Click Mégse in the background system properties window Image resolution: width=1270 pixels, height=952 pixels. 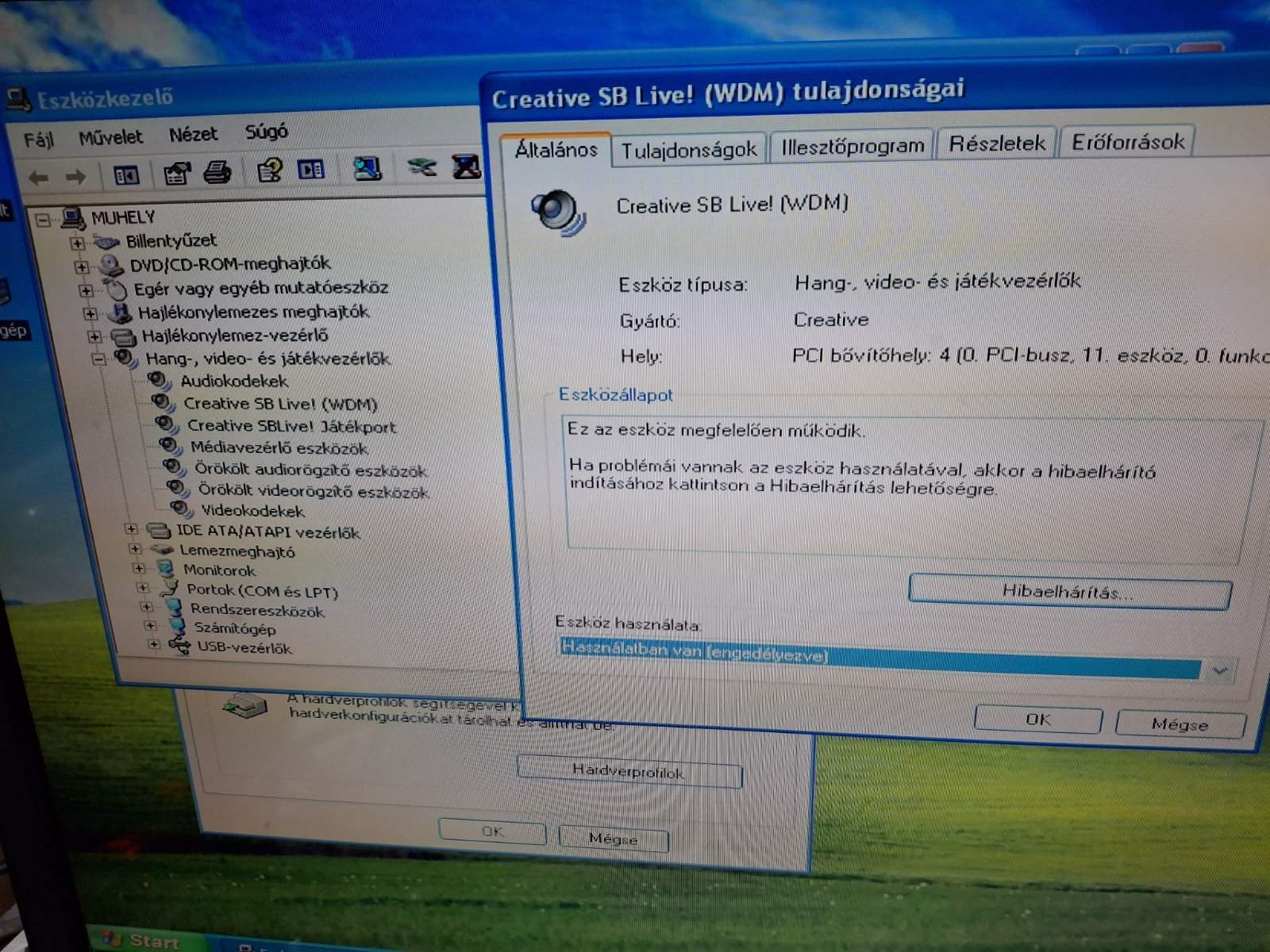[x=614, y=838]
